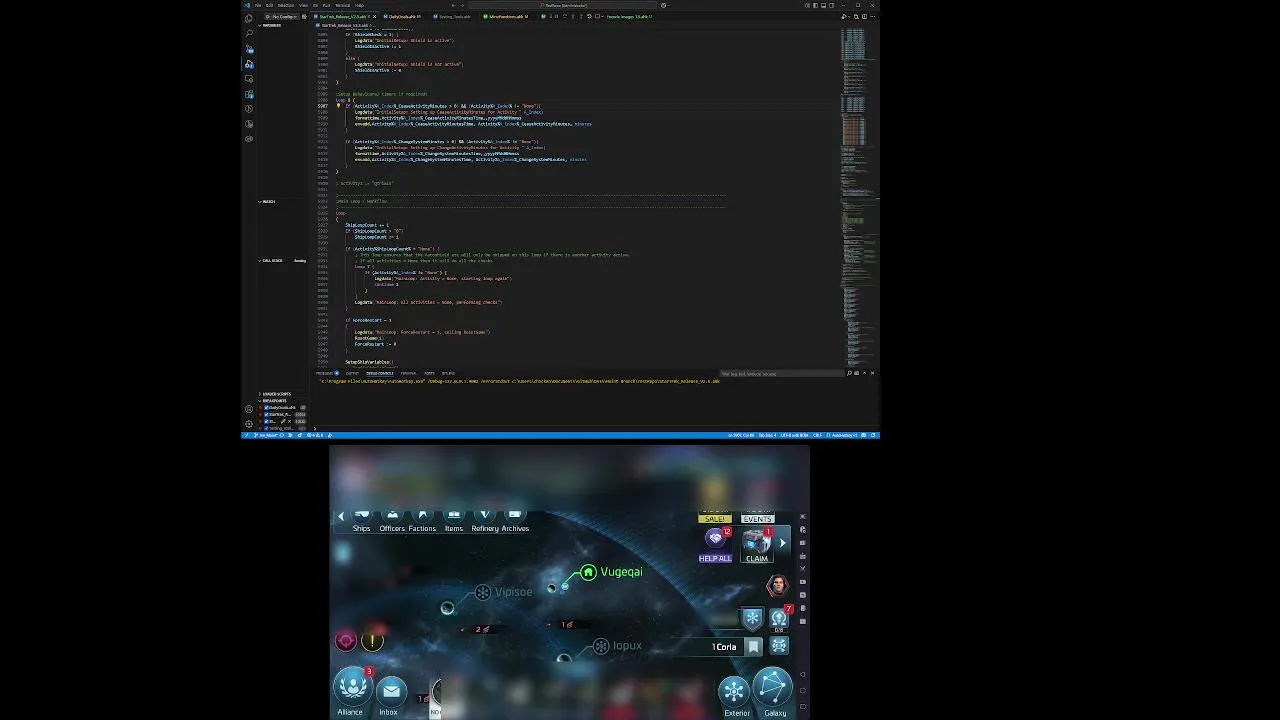1280x720 pixels.
Task: Open the EVENTS banner in game
Action: tap(758, 519)
